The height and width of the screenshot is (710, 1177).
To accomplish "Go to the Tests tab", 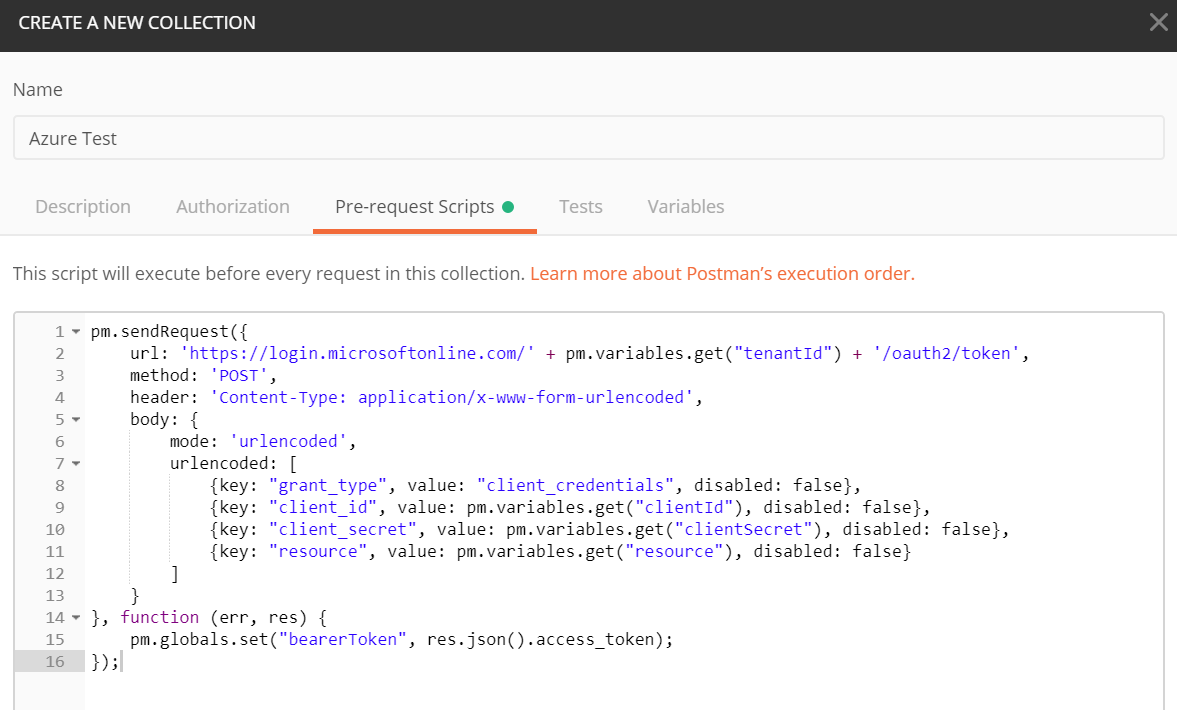I will pos(581,207).
